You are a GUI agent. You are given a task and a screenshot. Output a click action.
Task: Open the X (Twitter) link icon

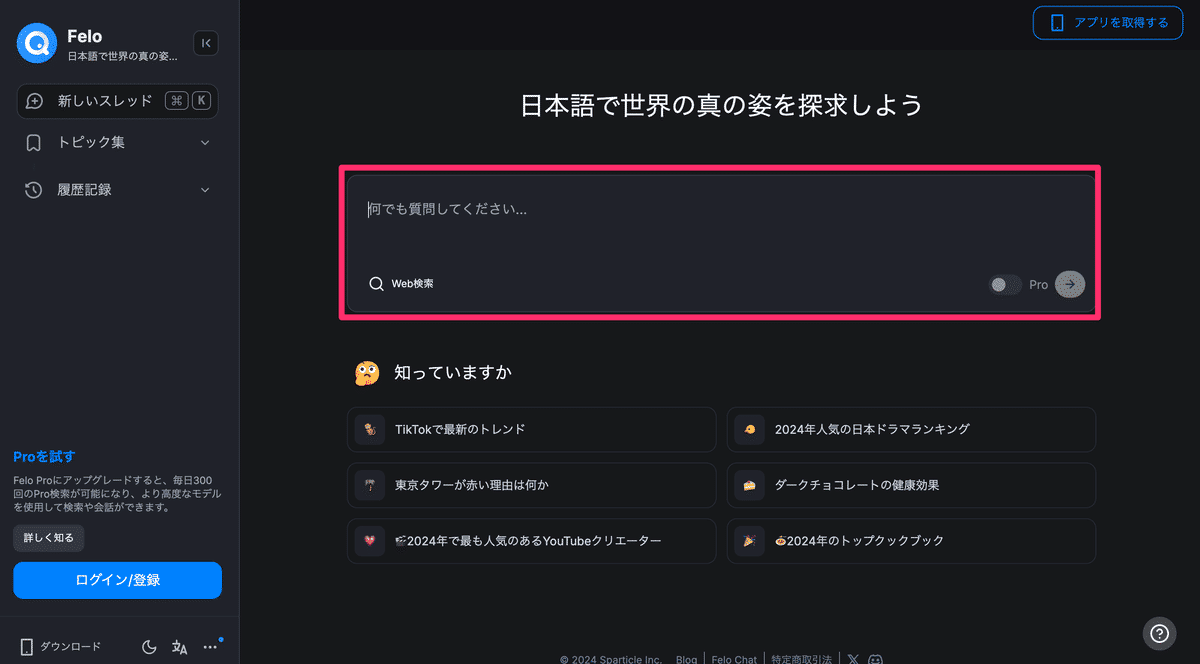pyautogui.click(x=853, y=659)
